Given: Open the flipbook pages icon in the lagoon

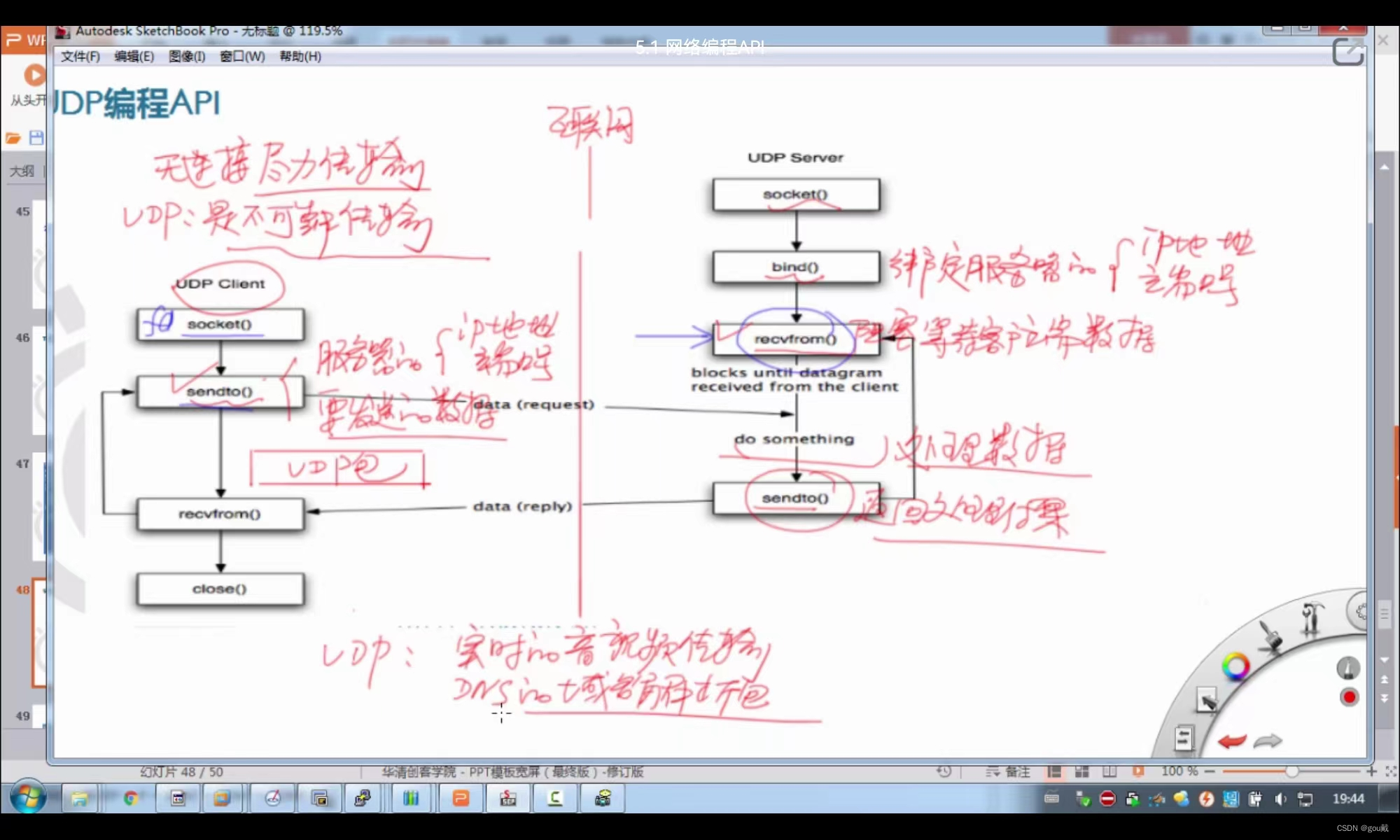Looking at the screenshot, I should click(x=1184, y=738).
